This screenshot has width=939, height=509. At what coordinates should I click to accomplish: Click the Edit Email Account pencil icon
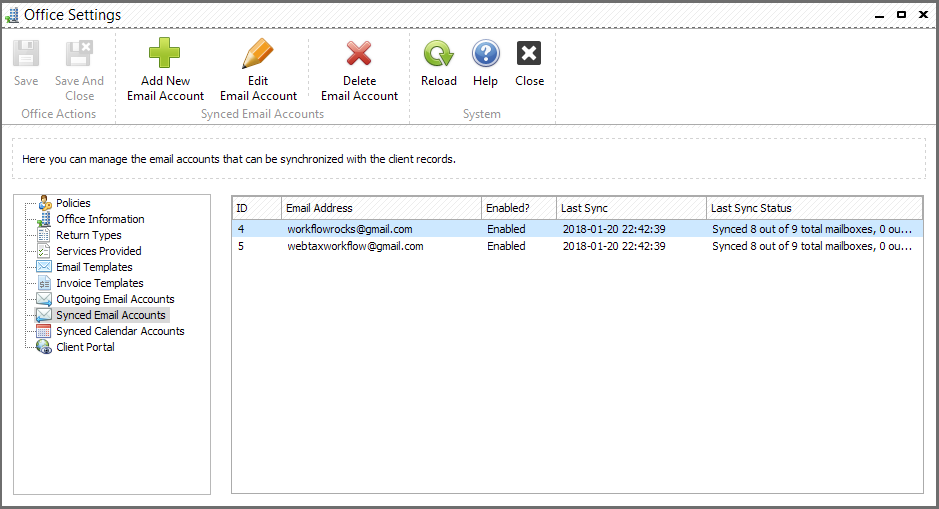pyautogui.click(x=258, y=53)
